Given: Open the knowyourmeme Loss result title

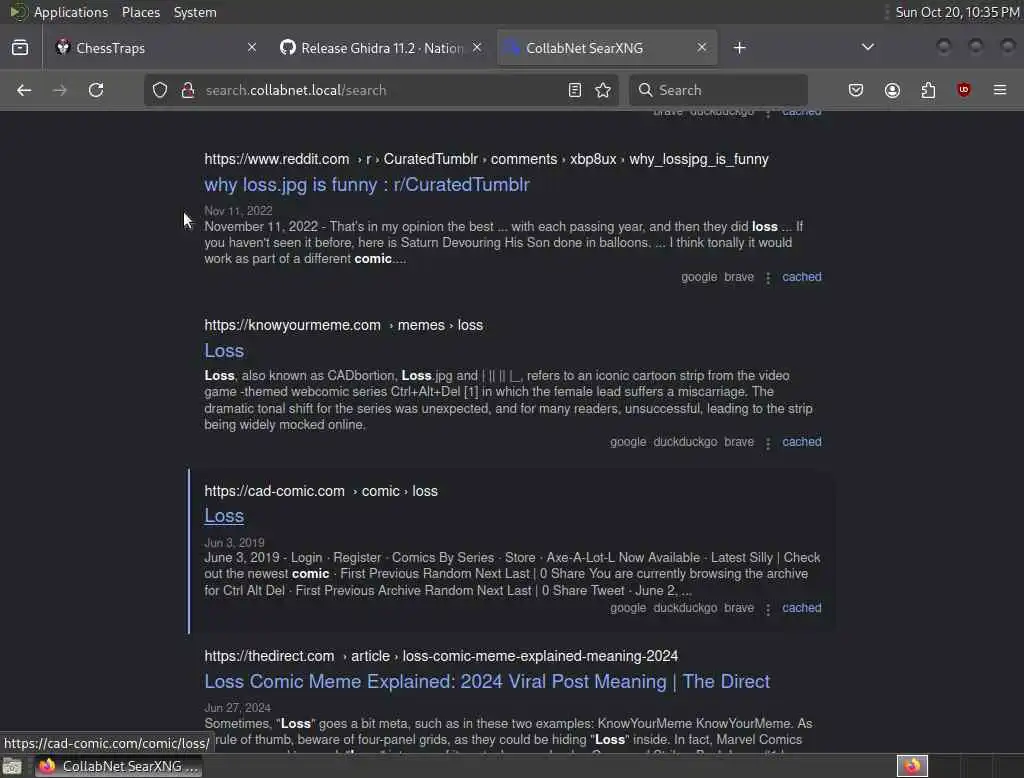Looking at the screenshot, I should point(224,351).
